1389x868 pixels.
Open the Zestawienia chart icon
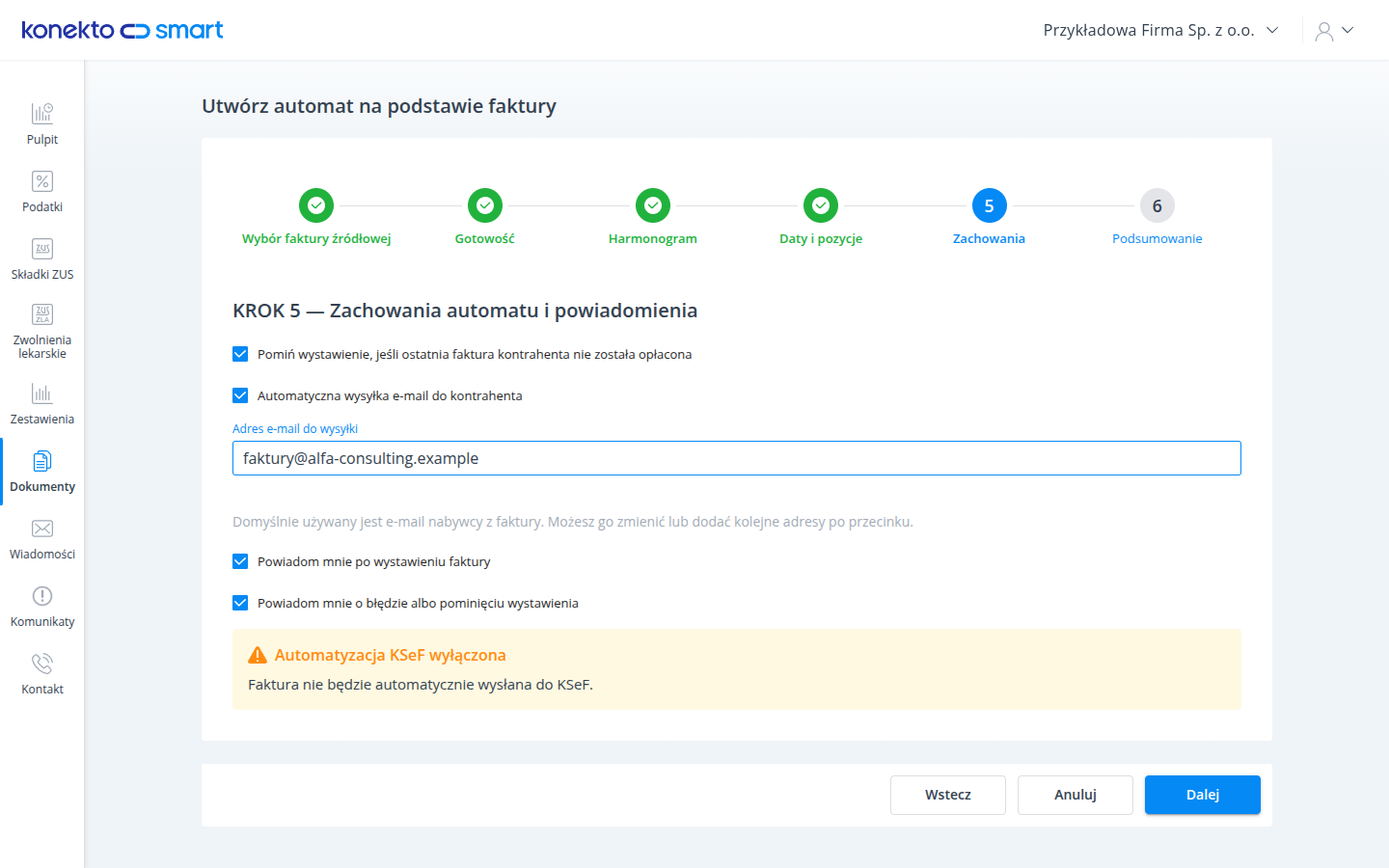click(42, 393)
